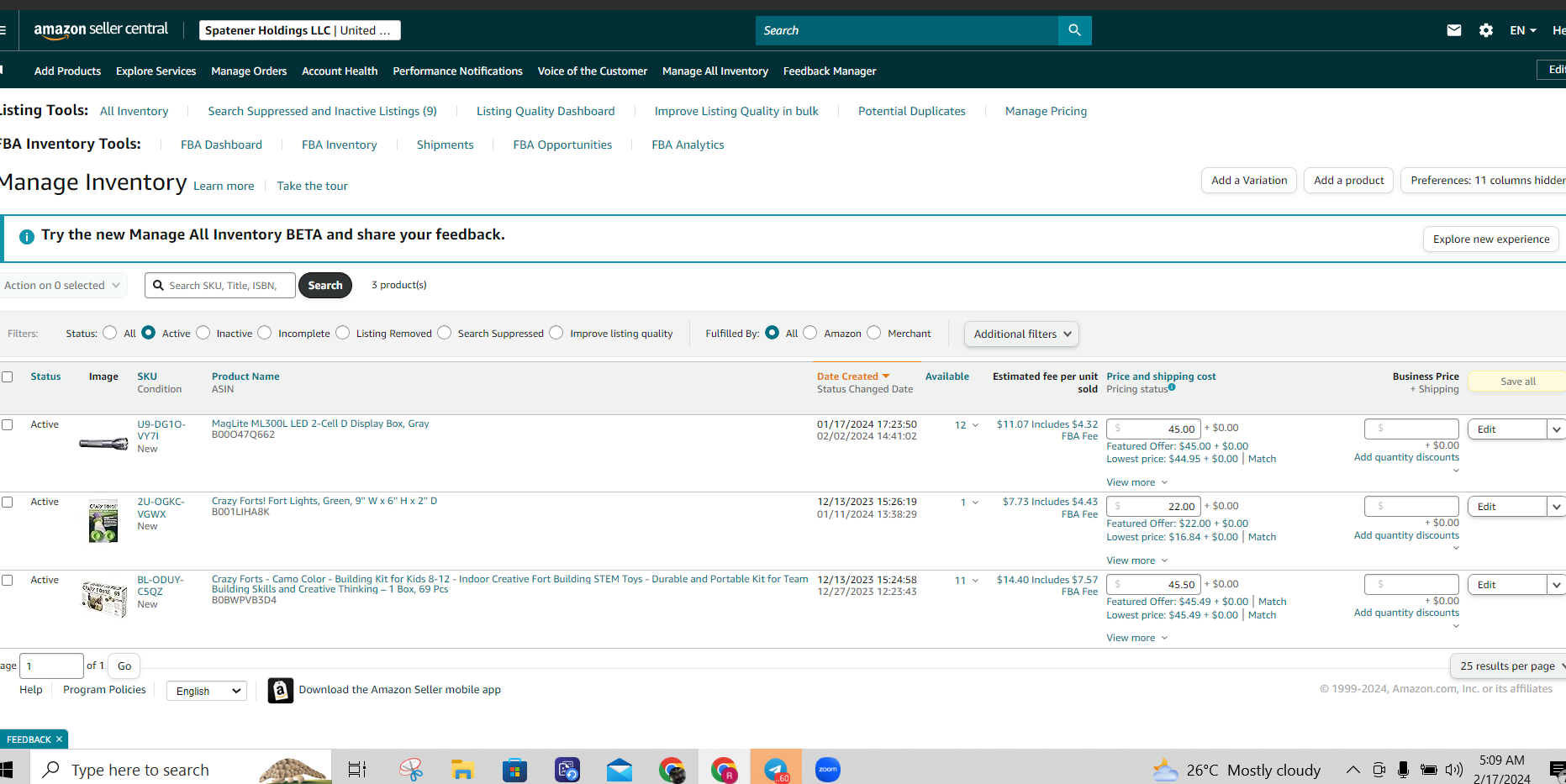Open Microsoft Store from the taskbar
The width and height of the screenshot is (1566, 784).
[x=514, y=770]
